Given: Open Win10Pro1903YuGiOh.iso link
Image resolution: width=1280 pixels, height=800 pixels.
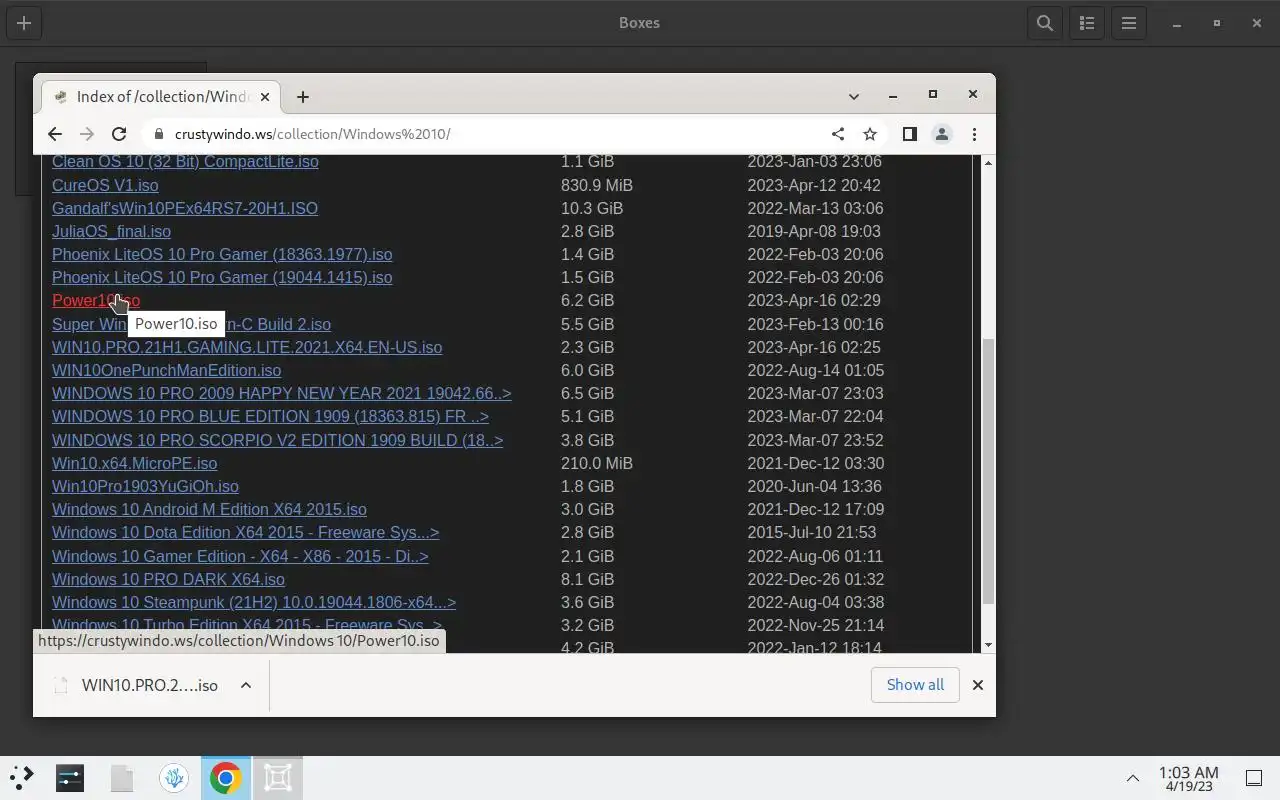Looking at the screenshot, I should [145, 486].
